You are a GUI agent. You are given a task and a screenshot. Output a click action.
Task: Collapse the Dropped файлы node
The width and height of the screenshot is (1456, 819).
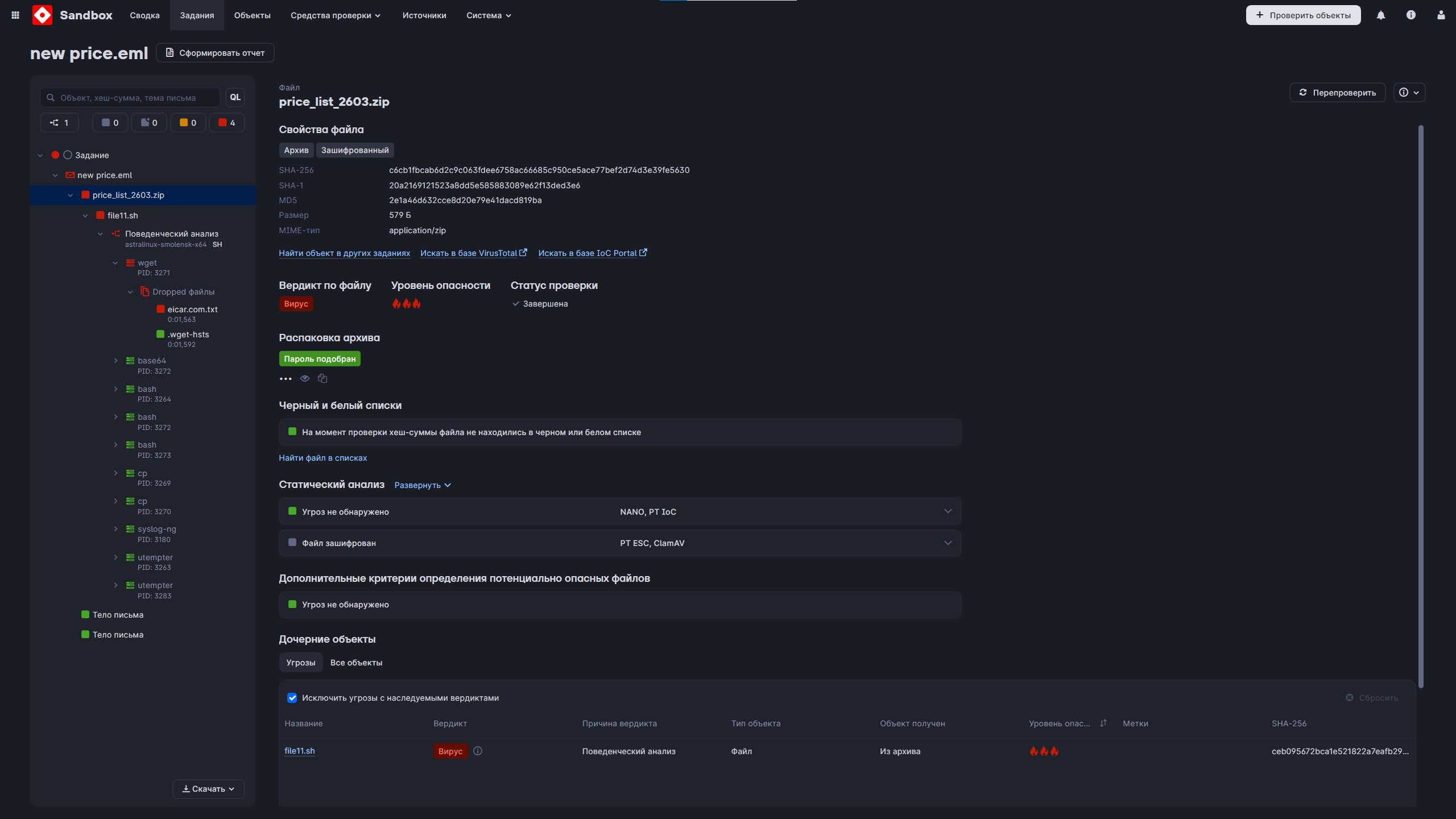(130, 292)
